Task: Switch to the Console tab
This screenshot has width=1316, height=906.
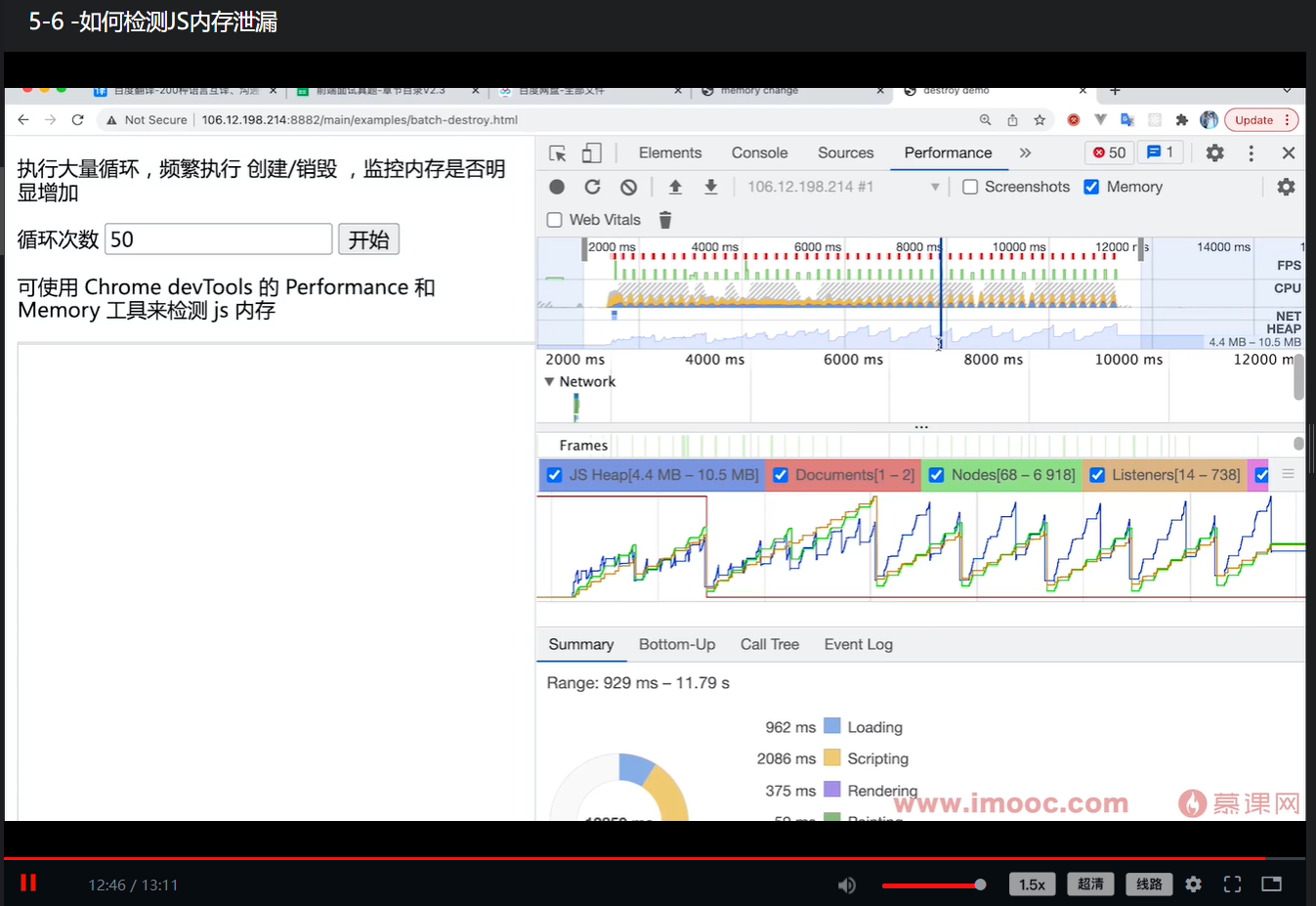Action: pos(759,153)
